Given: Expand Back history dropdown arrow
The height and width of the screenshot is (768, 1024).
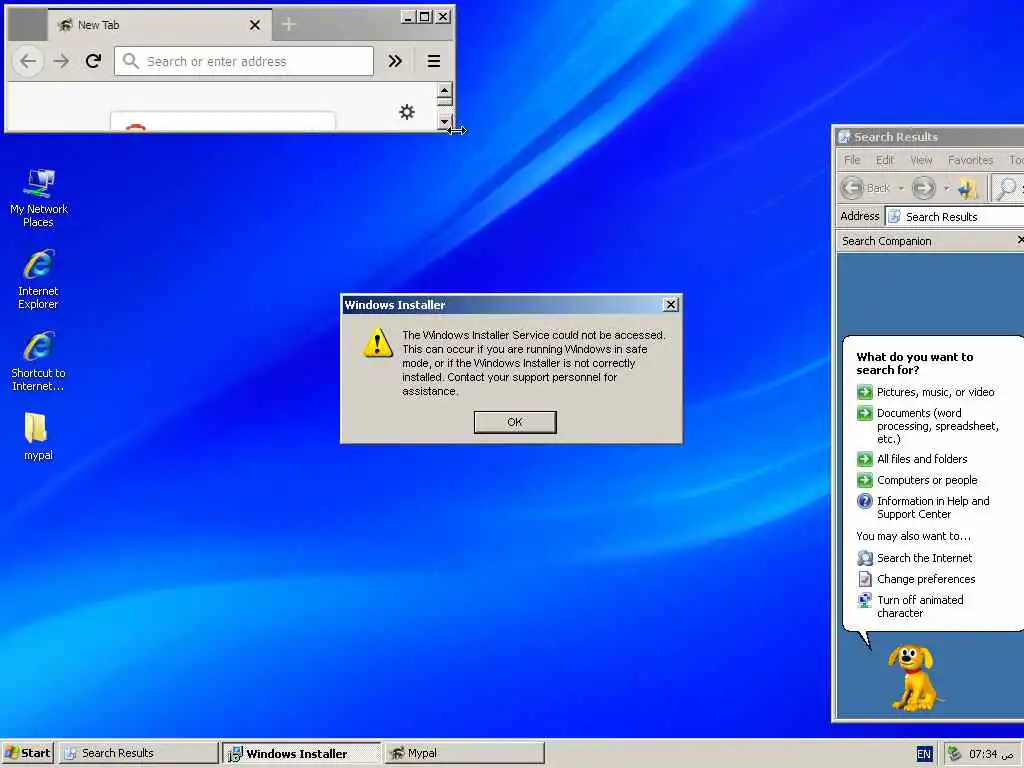Looking at the screenshot, I should 901,188.
